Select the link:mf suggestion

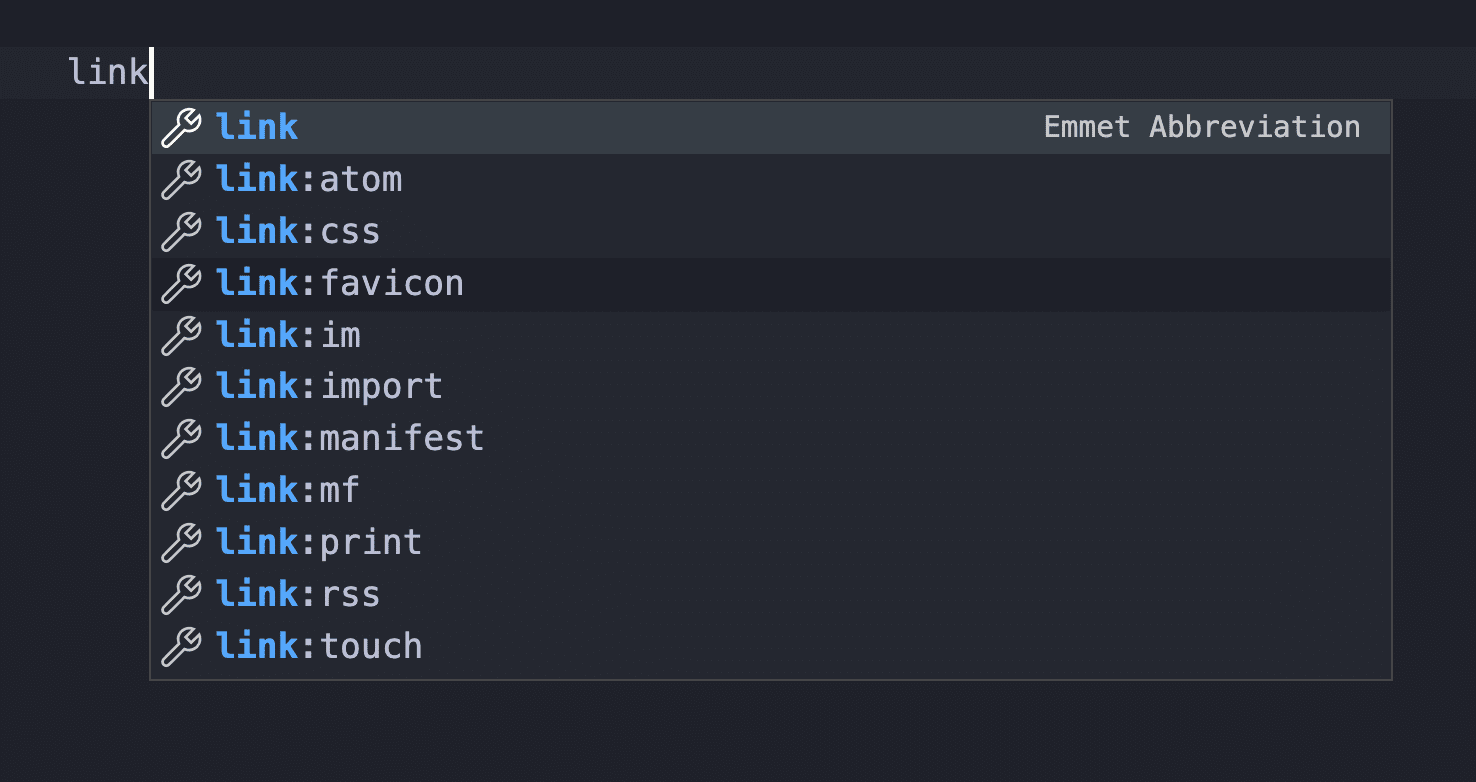287,490
